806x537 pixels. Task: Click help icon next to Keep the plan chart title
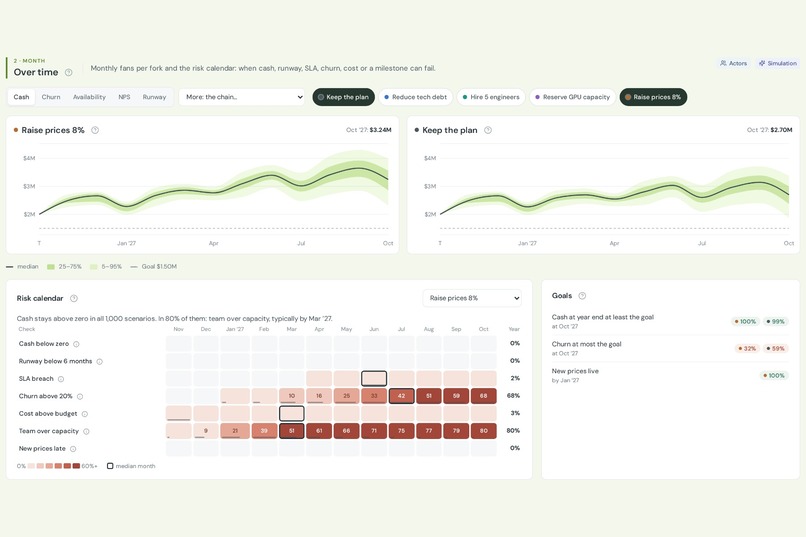coord(488,130)
